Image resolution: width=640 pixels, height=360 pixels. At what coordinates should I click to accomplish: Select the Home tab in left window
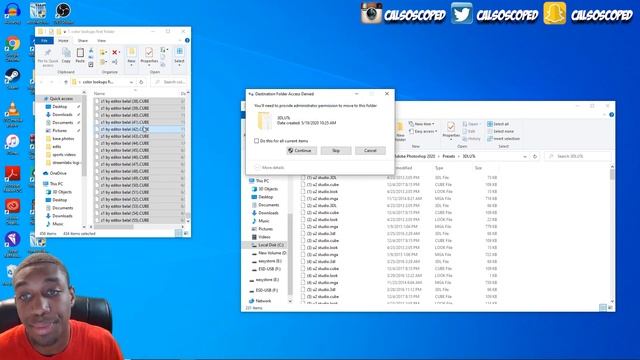coord(63,40)
